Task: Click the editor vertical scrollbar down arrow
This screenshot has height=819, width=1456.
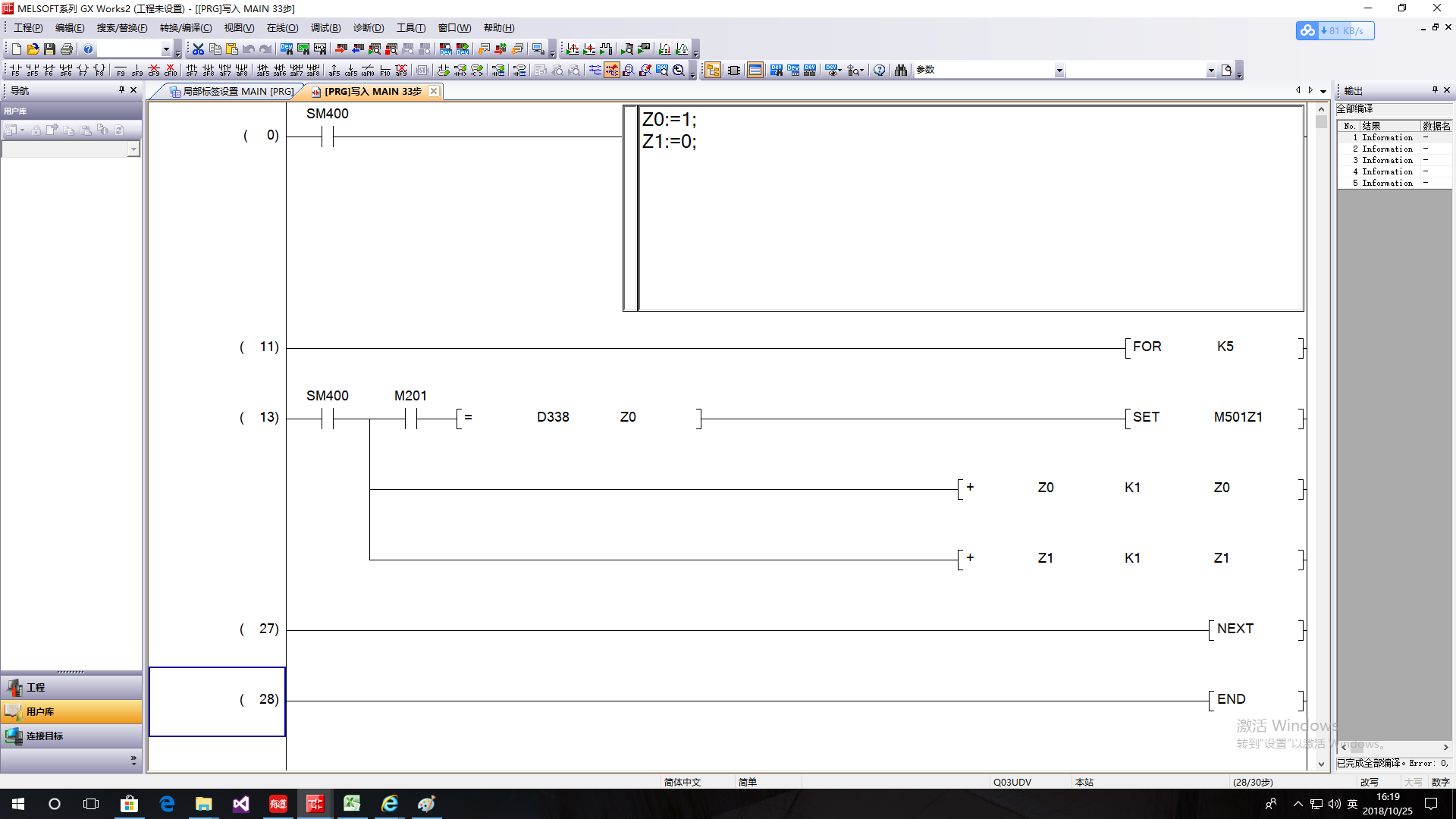Action: 1321,764
